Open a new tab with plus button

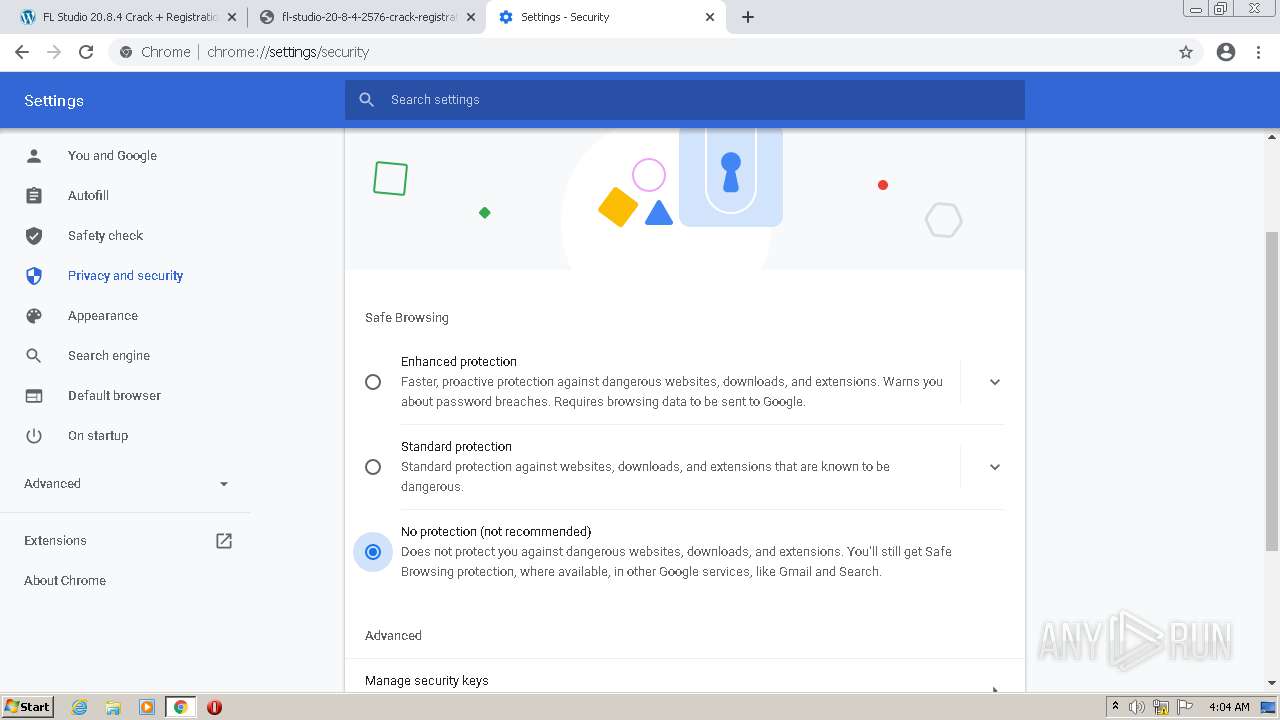pyautogui.click(x=748, y=17)
